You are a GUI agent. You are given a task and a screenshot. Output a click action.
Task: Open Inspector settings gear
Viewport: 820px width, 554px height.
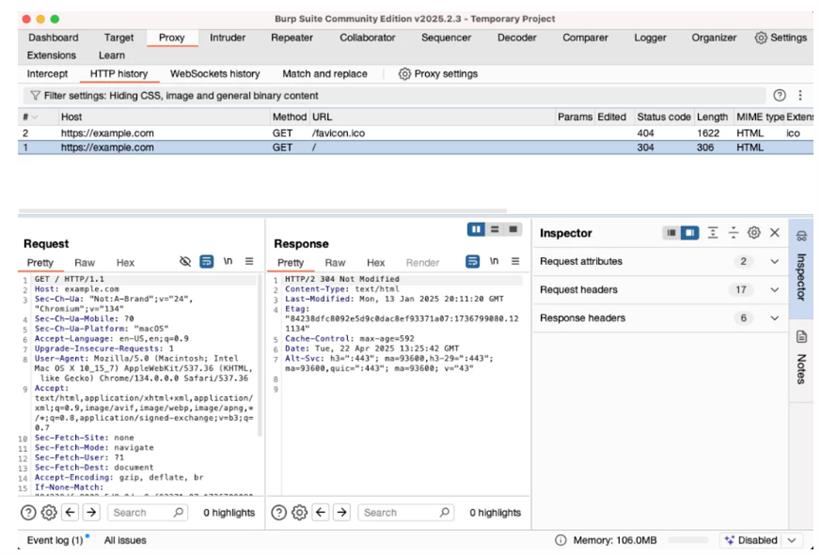[x=754, y=232]
